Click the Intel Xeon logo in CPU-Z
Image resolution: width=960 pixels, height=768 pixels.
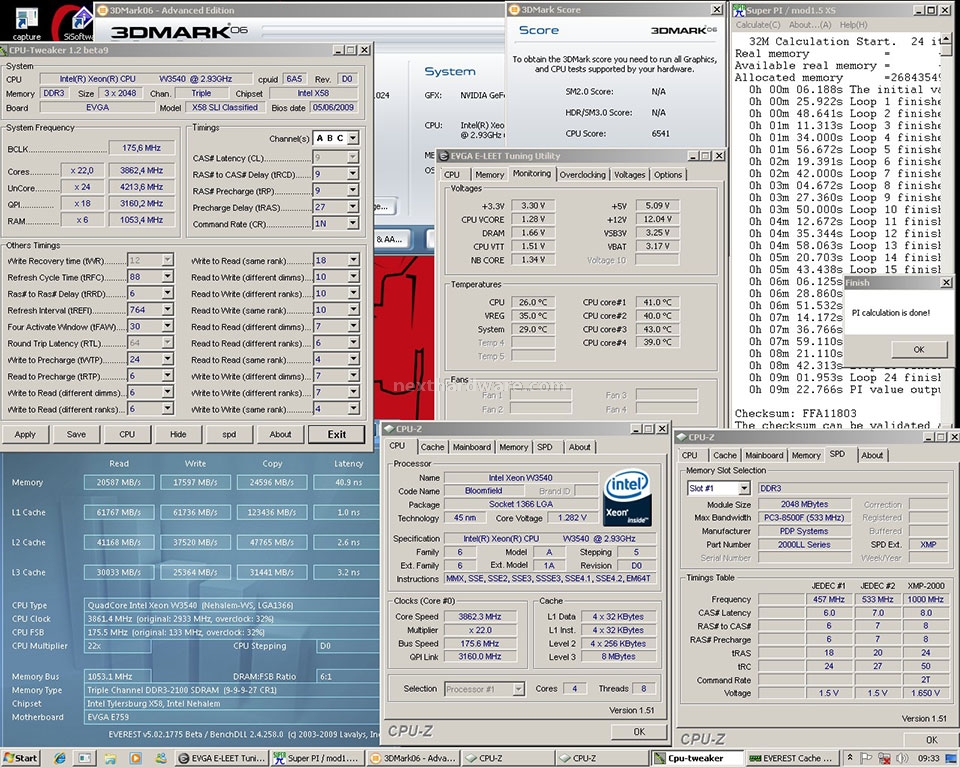pyautogui.click(x=627, y=499)
